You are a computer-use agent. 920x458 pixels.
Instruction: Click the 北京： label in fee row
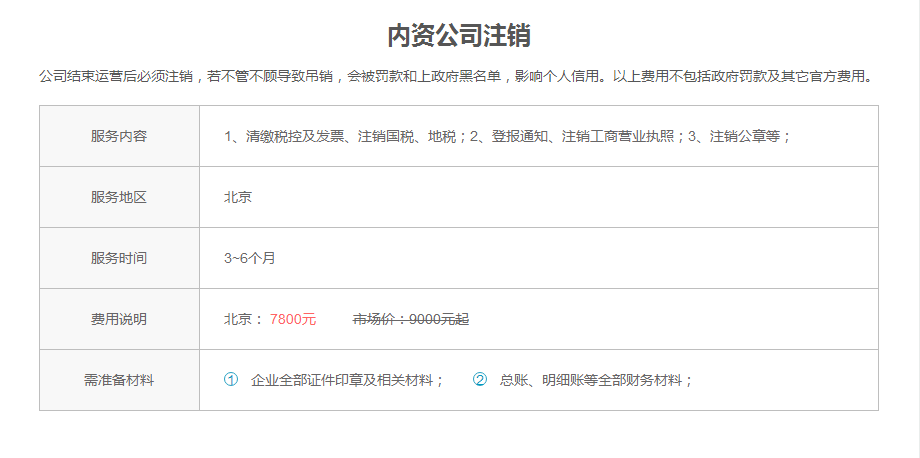pyautogui.click(x=243, y=319)
